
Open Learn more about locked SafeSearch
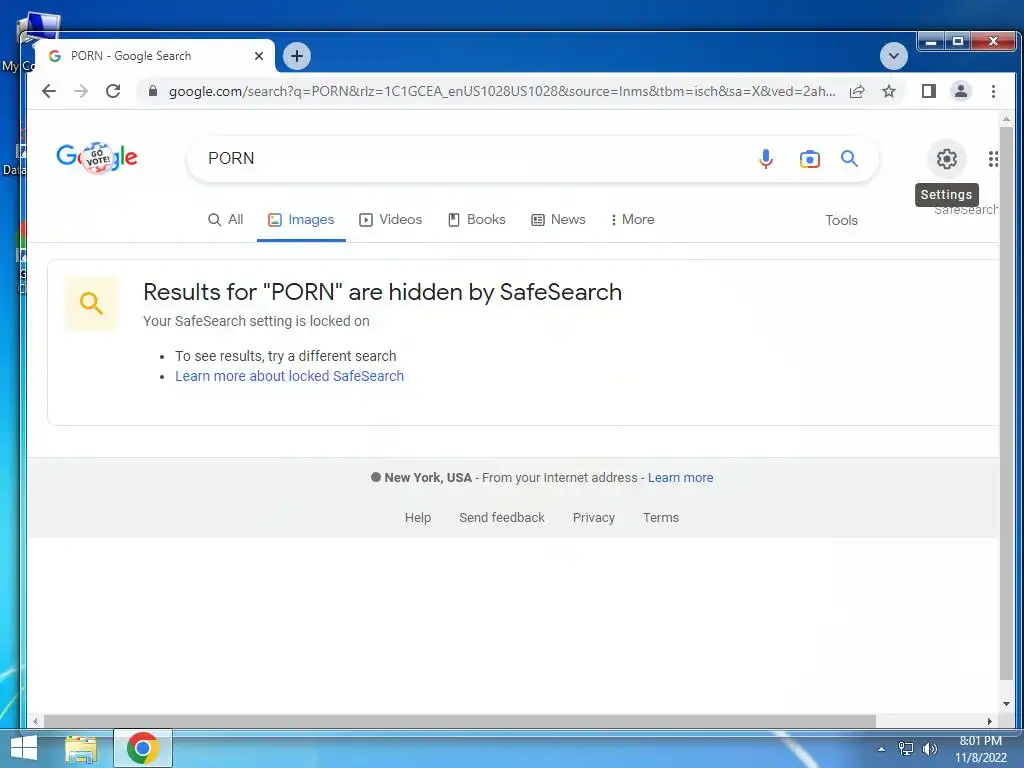tap(289, 376)
